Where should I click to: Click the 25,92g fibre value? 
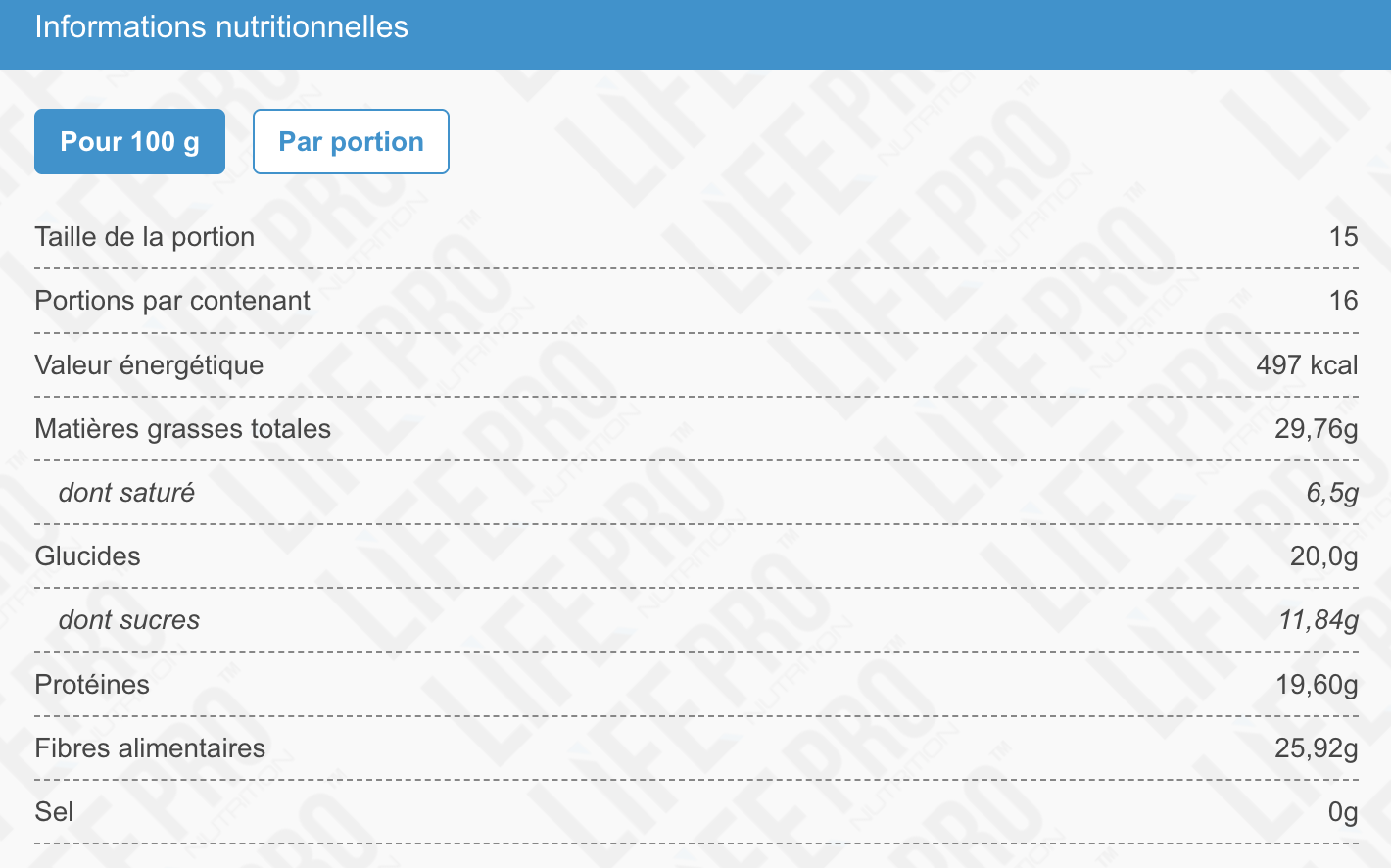(1317, 748)
